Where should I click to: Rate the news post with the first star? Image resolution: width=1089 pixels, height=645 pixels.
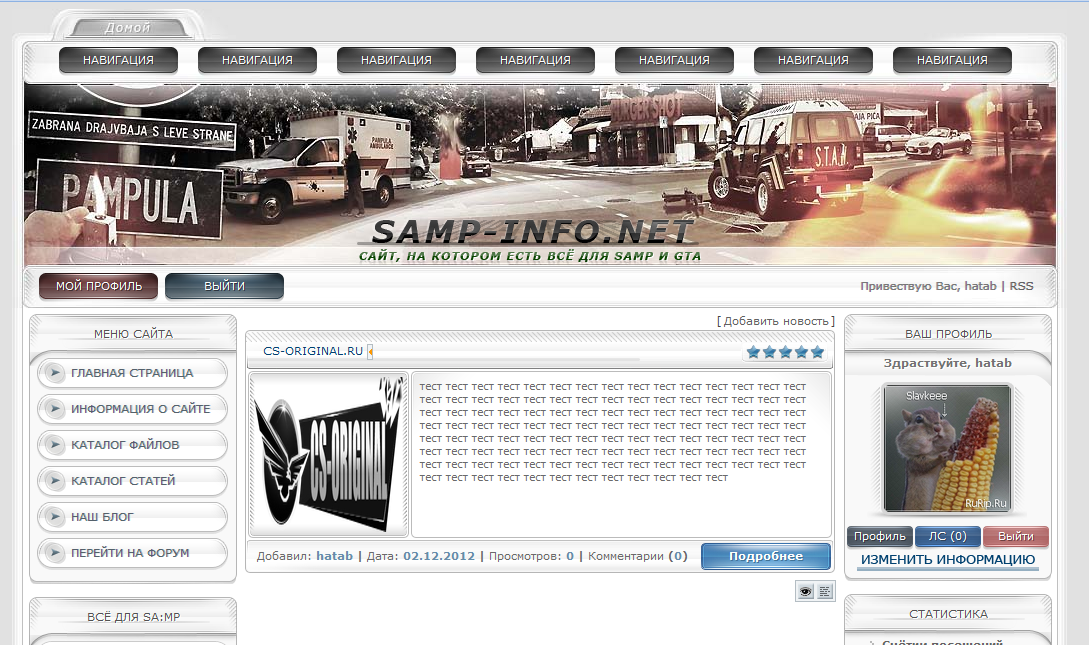(754, 352)
